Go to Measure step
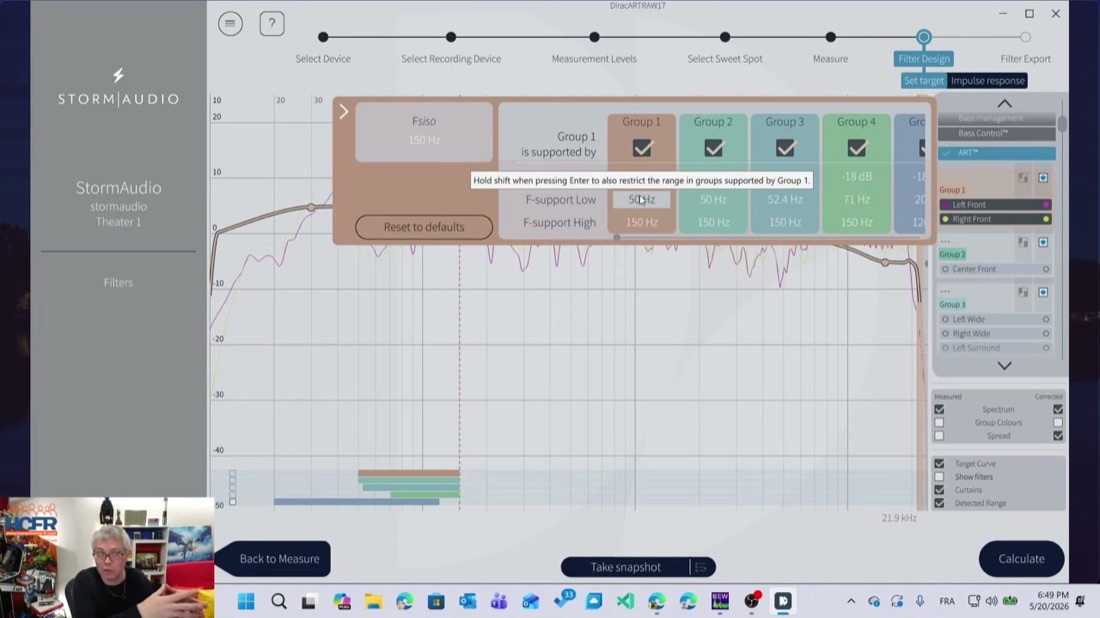This screenshot has width=1100, height=618. pyautogui.click(x=831, y=37)
